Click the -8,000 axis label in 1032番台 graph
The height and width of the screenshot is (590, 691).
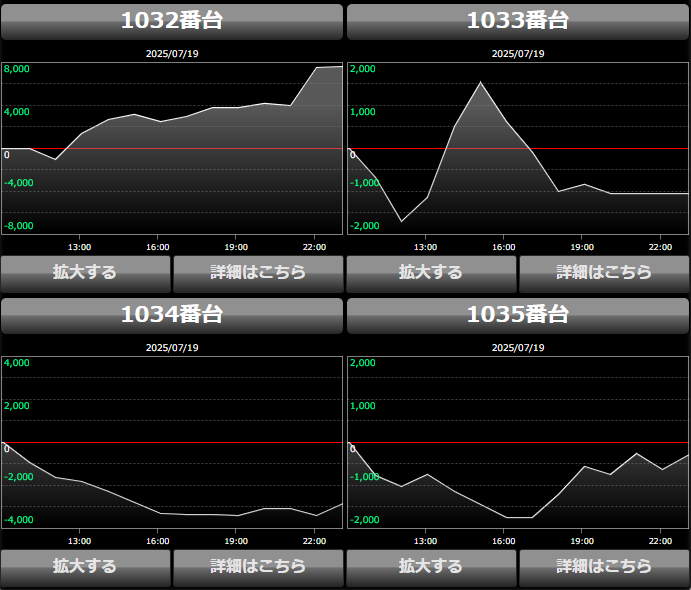19,226
